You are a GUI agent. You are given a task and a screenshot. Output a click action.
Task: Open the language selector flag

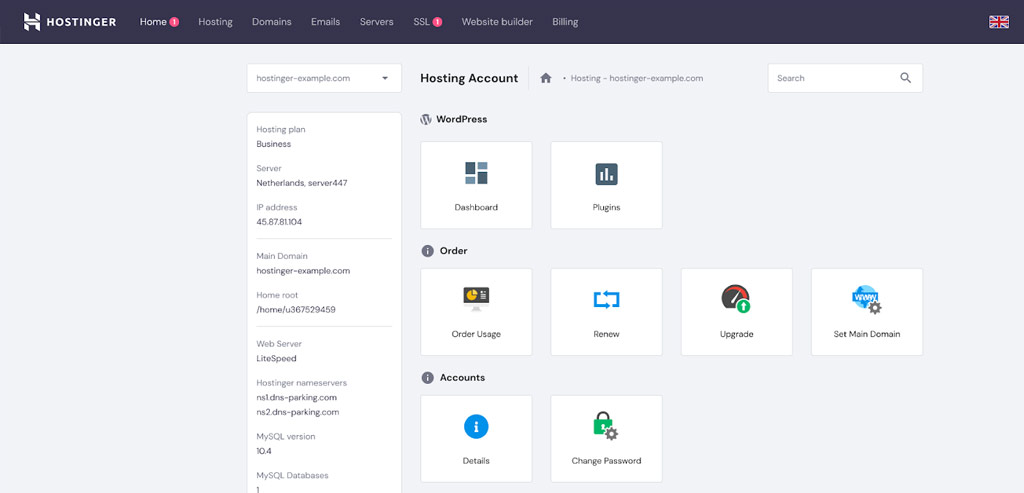[998, 22]
